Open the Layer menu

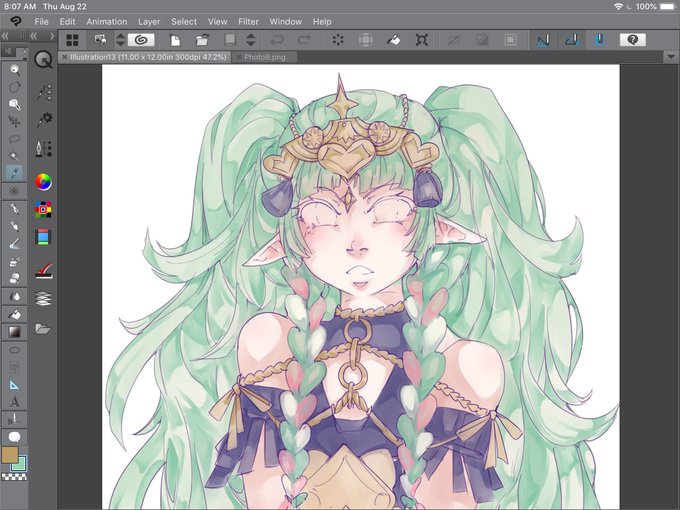tap(149, 22)
